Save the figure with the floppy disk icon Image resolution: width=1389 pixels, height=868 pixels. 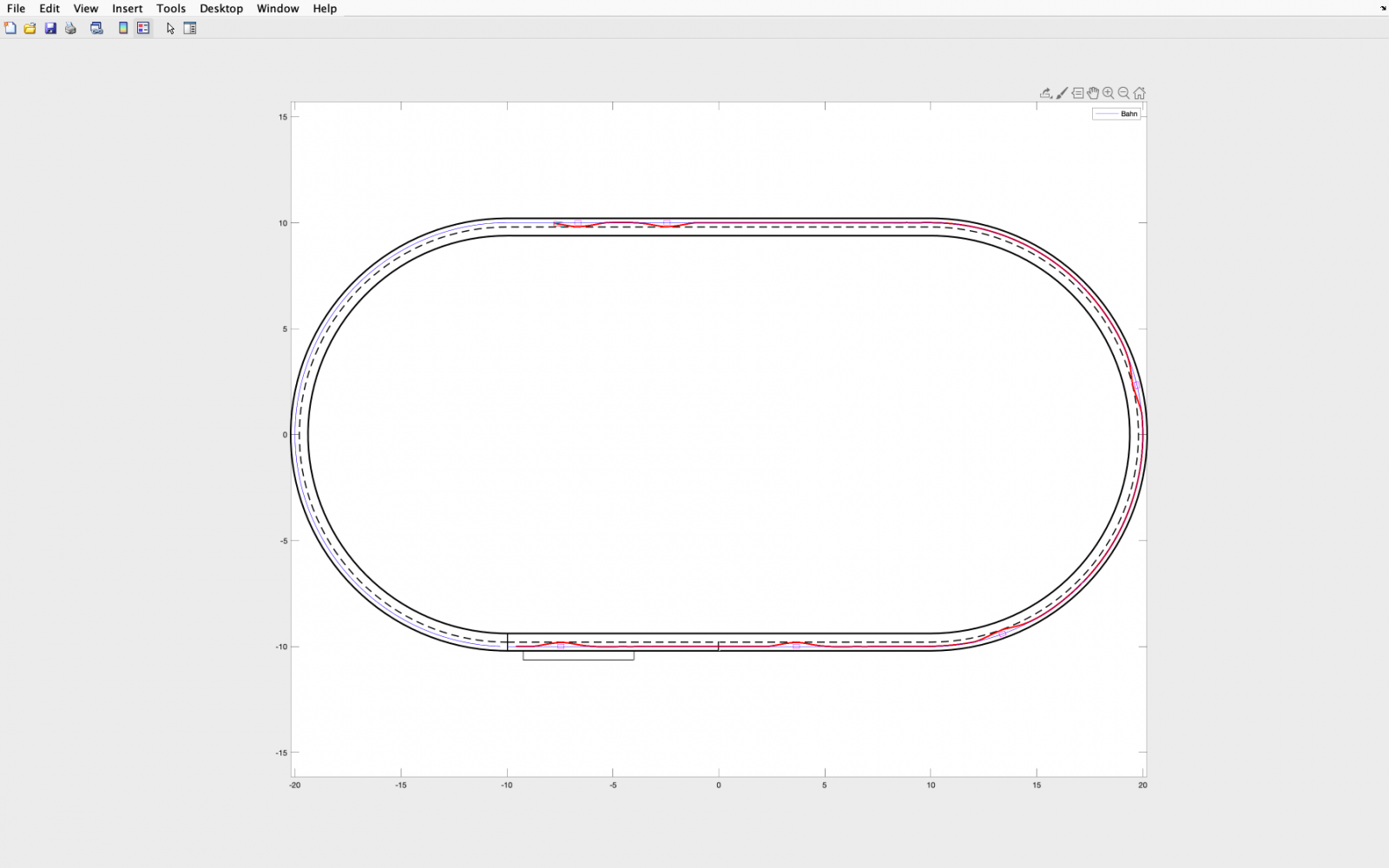[50, 29]
